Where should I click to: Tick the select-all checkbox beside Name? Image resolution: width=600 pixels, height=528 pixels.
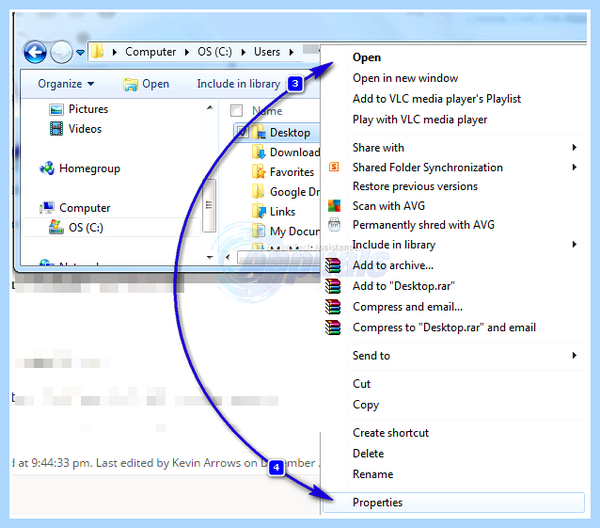[236, 111]
